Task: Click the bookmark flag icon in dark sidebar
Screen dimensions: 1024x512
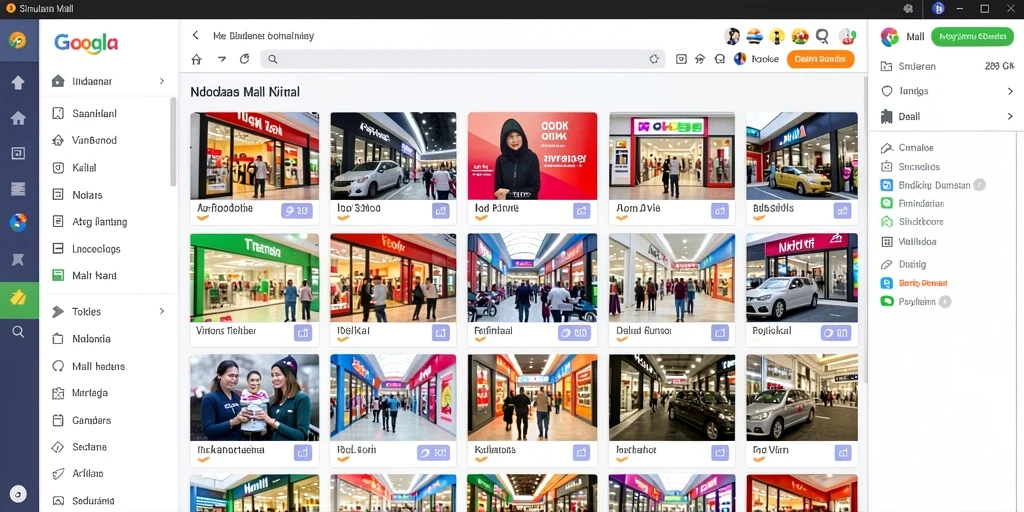Action: point(18,260)
